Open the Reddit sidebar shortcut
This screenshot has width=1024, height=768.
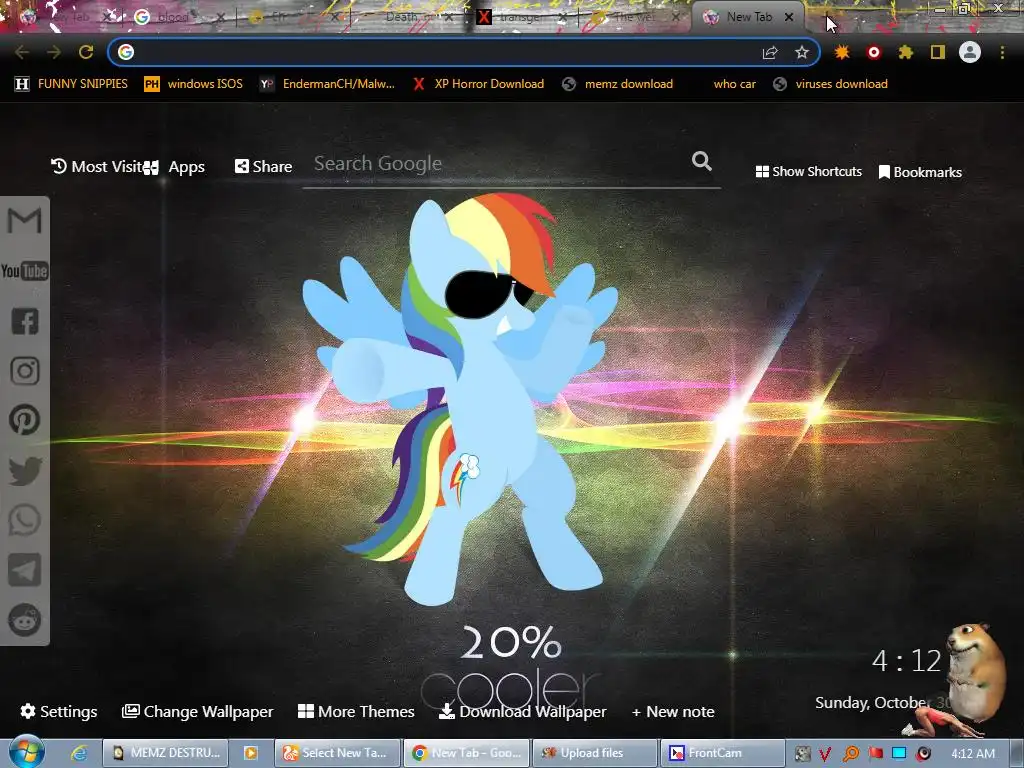pos(25,620)
